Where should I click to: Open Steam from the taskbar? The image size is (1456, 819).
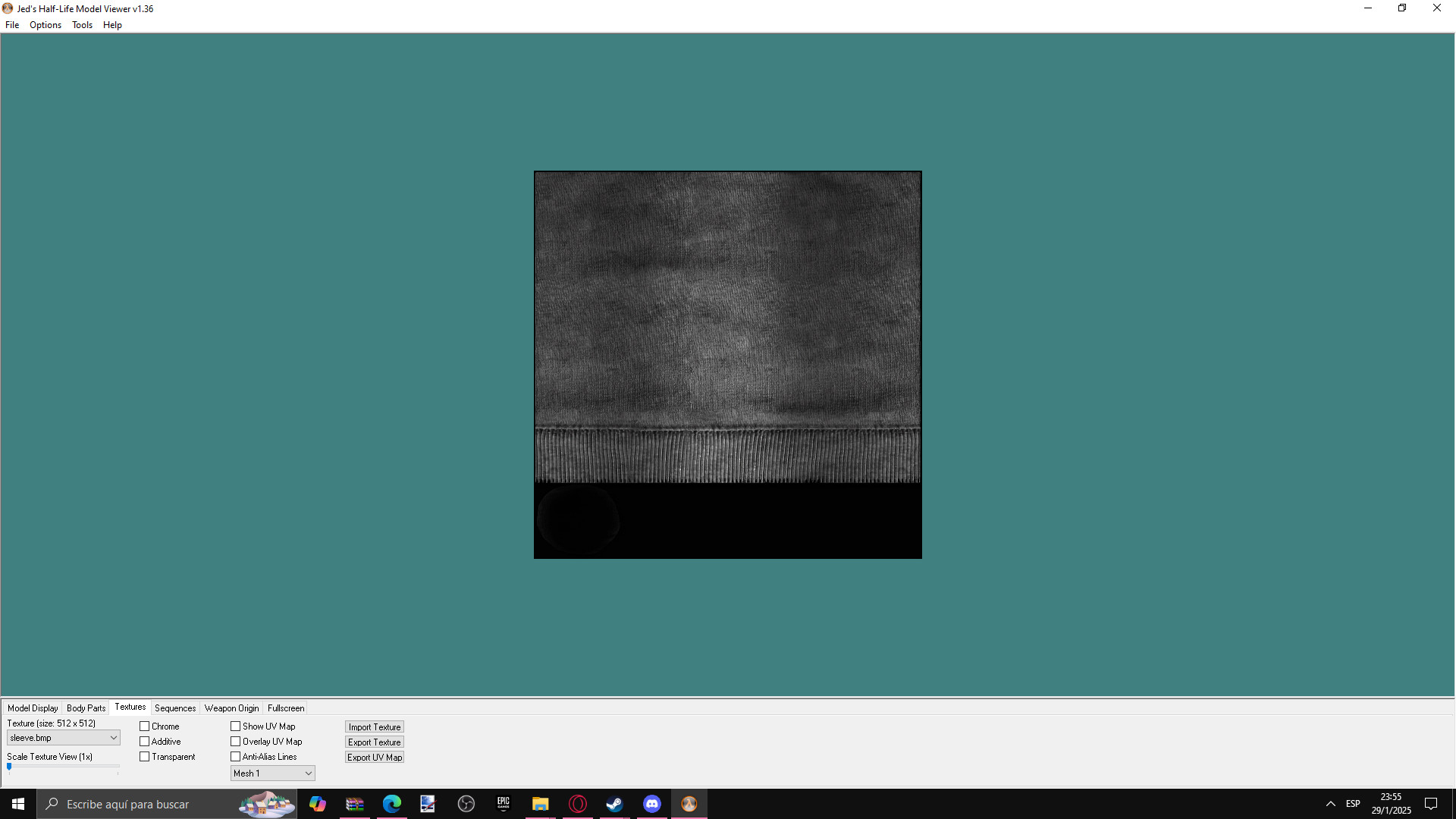pos(614,804)
